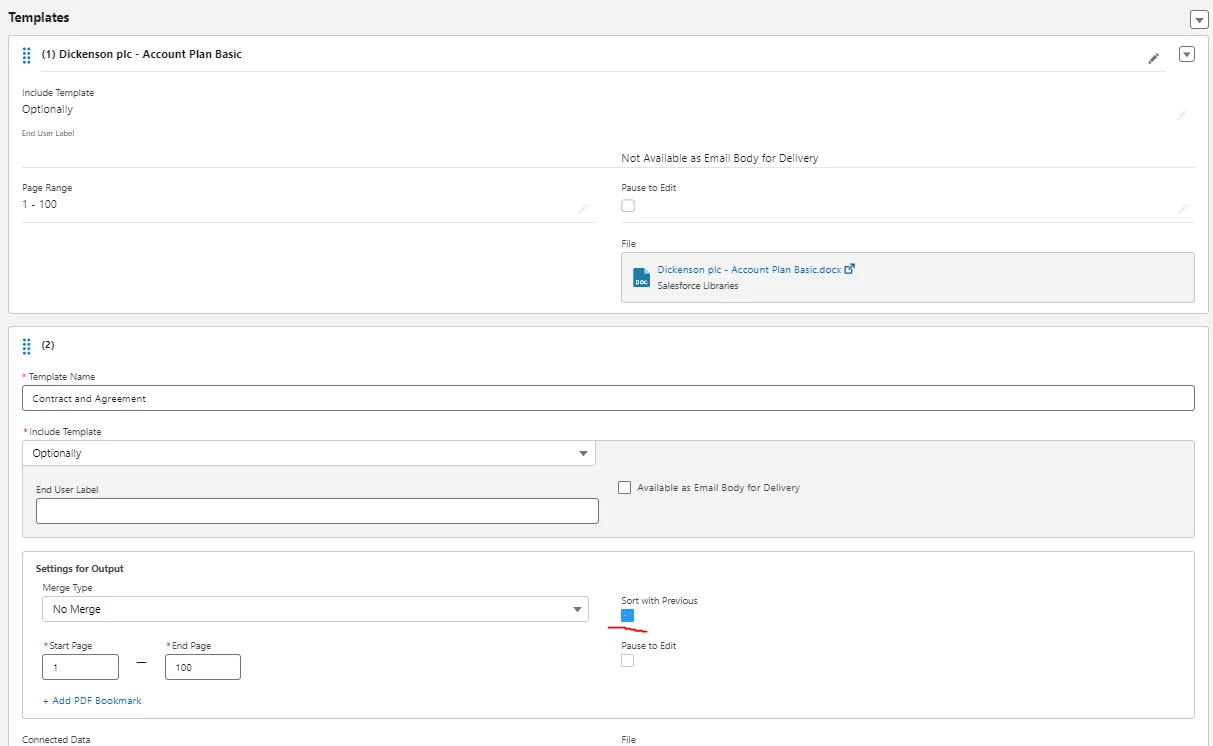Screen dimensions: 1213x746
Task: Click the external link icon beside the docx filename
Action: [x=850, y=268]
